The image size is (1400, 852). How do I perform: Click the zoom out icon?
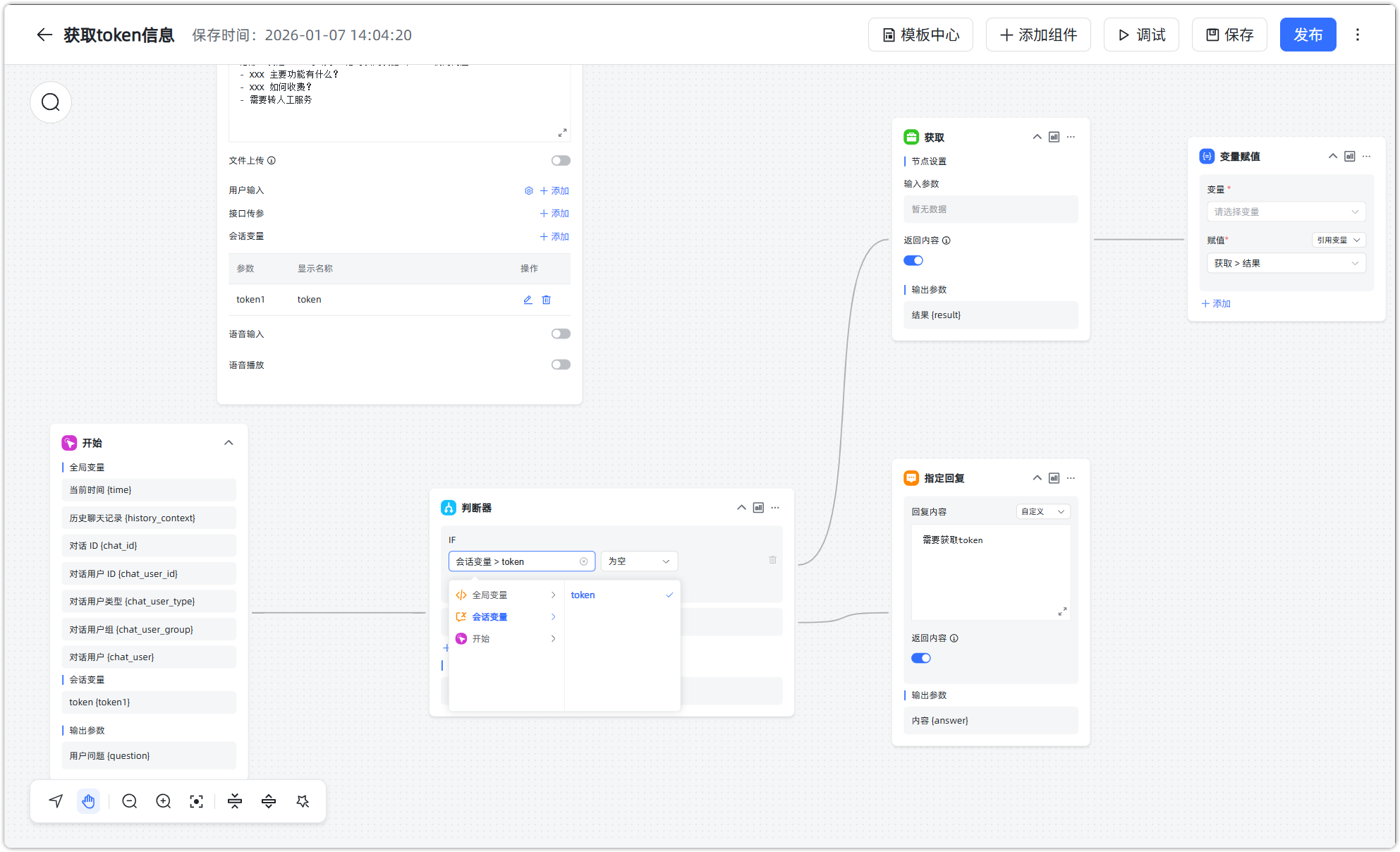point(129,801)
